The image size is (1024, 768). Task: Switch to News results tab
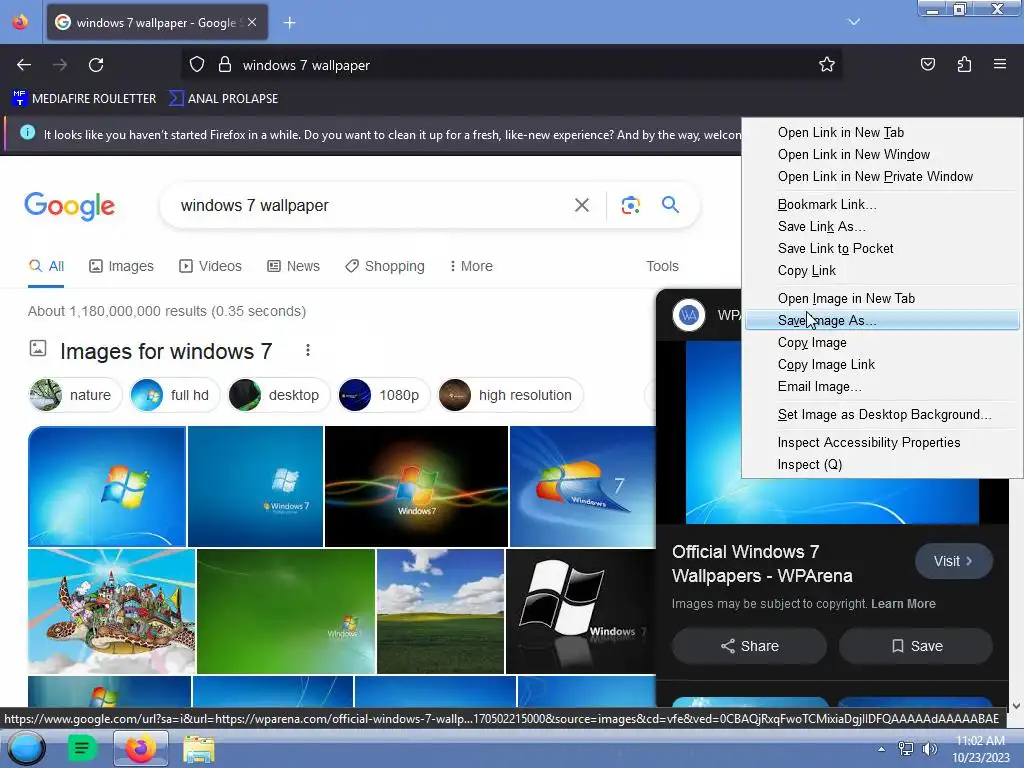point(293,266)
